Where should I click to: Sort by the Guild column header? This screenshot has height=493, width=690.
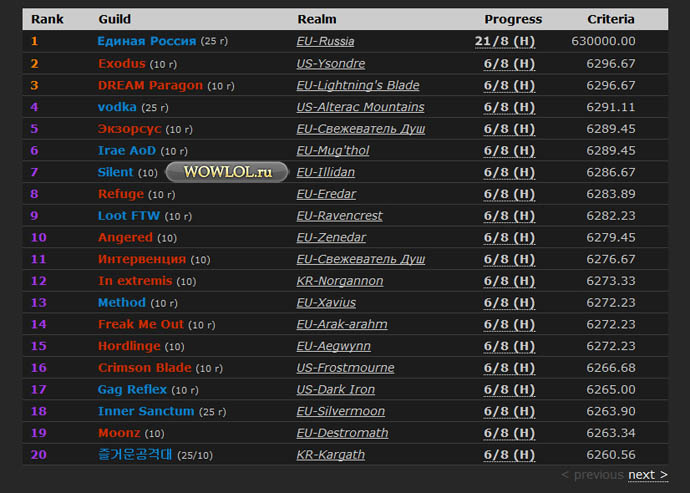114,19
